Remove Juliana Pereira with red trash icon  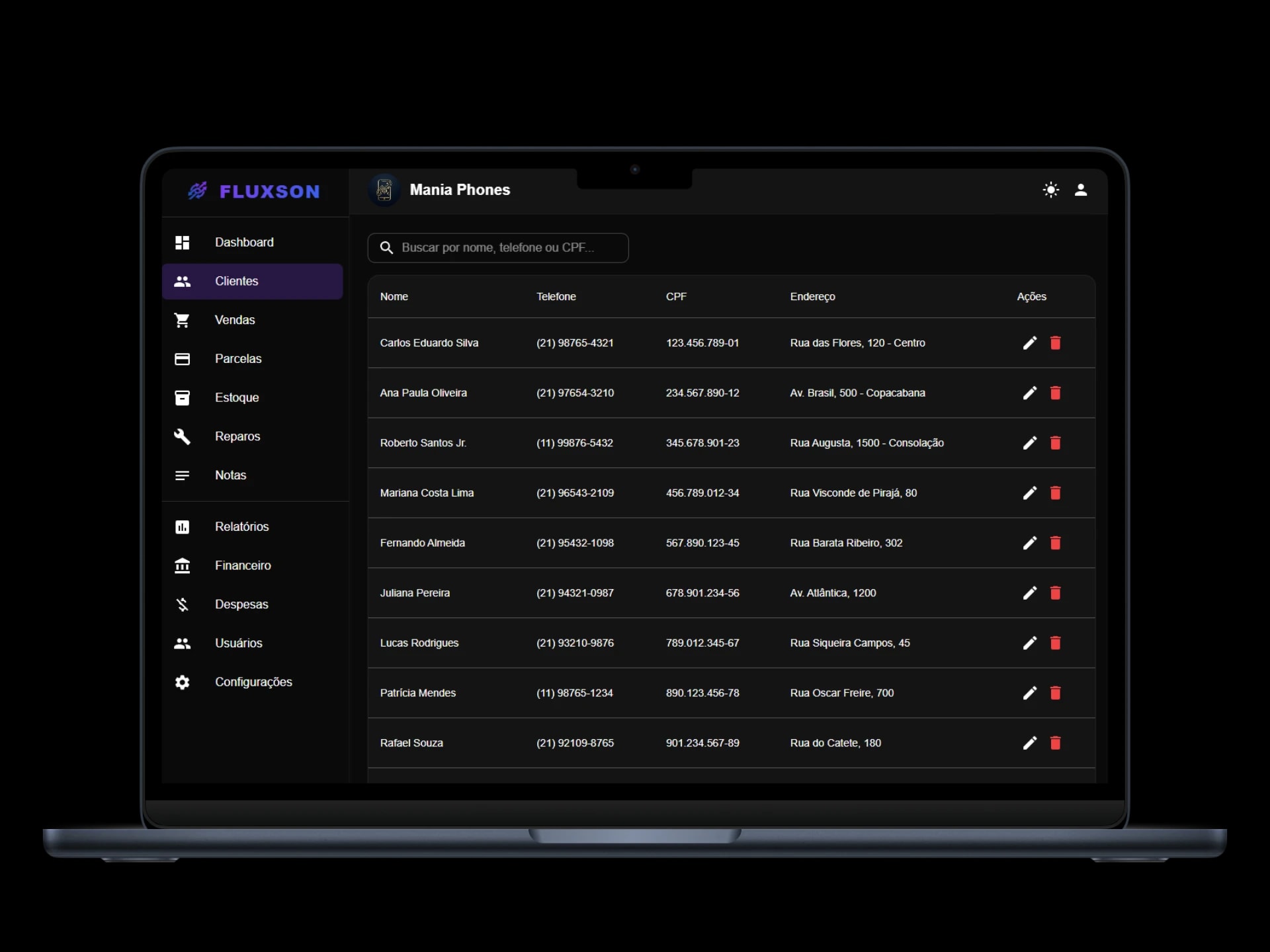pyautogui.click(x=1055, y=593)
